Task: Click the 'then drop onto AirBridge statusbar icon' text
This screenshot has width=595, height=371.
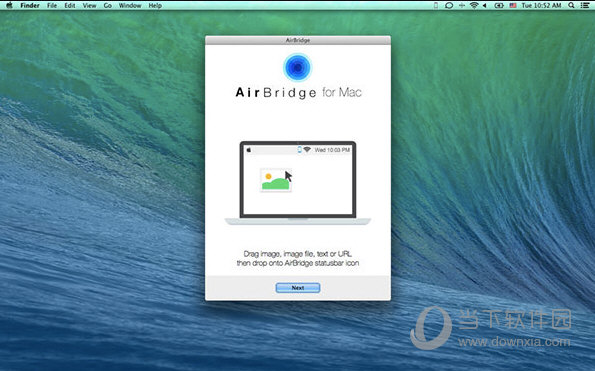Action: point(298,263)
